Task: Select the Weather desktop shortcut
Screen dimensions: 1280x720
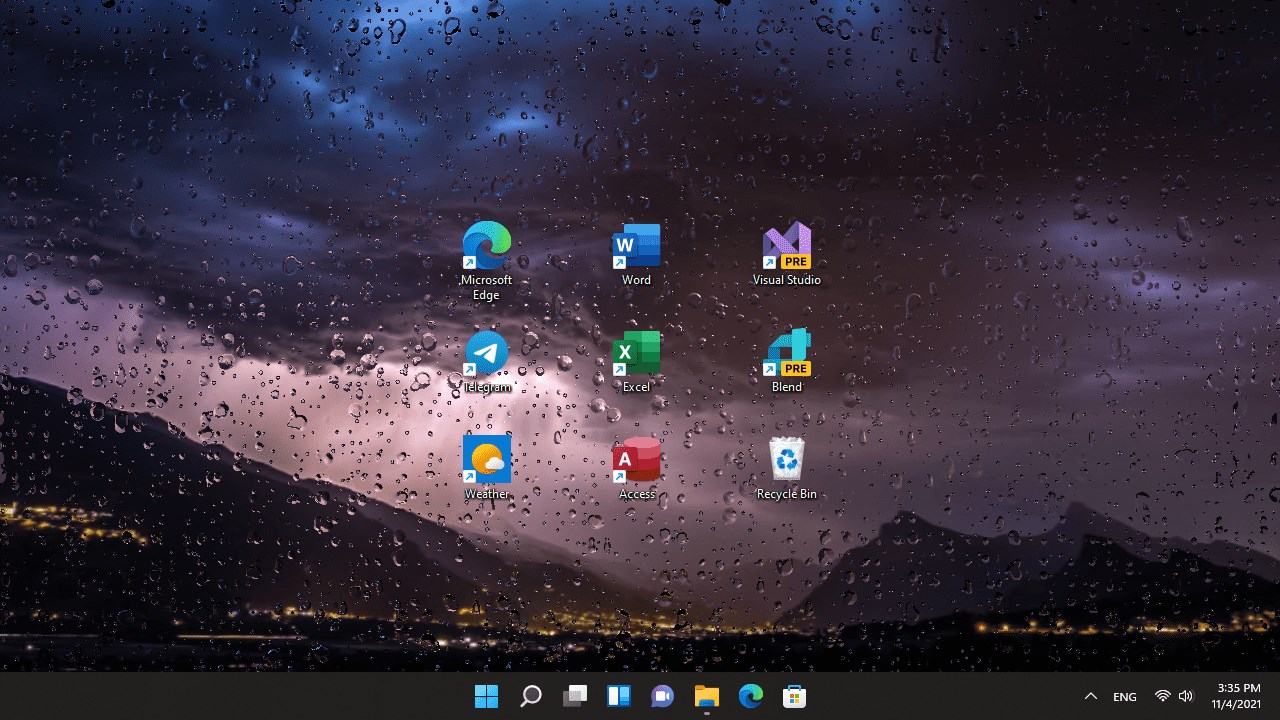Action: pos(487,468)
